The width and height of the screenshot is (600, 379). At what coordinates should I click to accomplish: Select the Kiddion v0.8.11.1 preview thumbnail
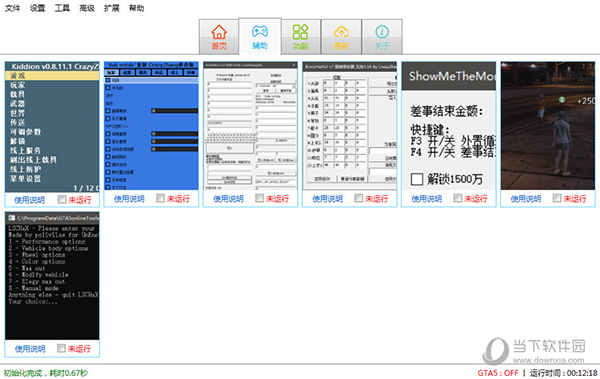coord(52,127)
